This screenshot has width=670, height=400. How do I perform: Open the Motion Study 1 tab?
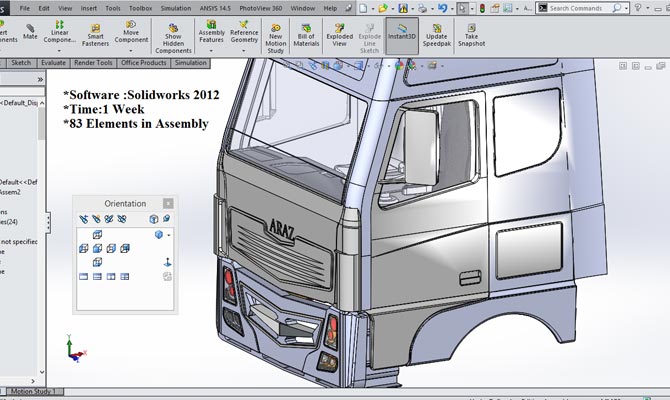[x=34, y=391]
